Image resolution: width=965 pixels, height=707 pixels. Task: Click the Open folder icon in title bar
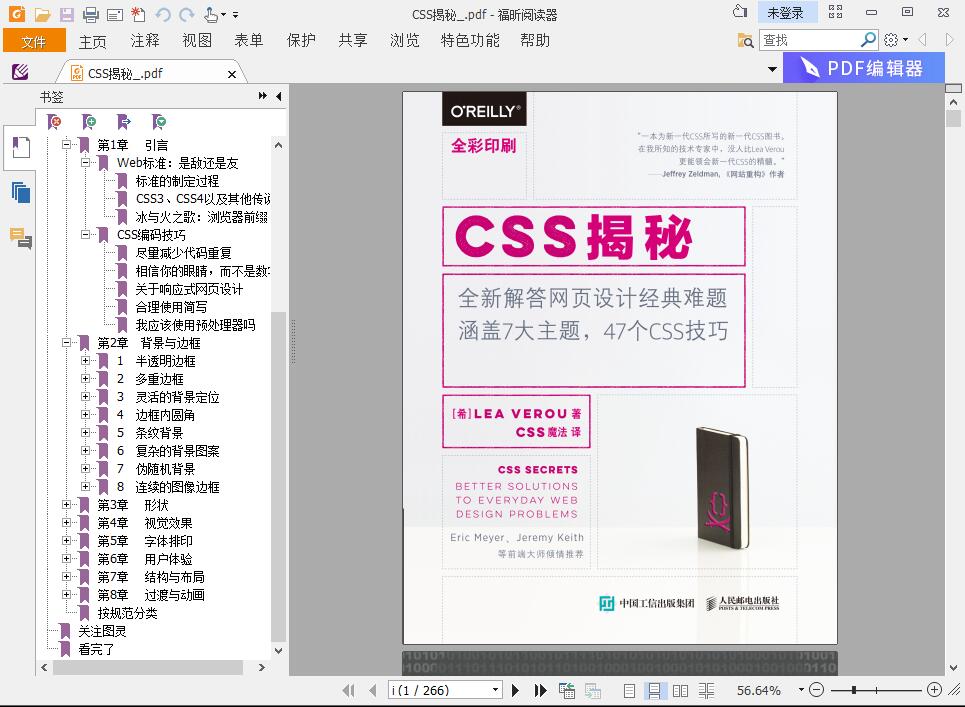[42, 14]
